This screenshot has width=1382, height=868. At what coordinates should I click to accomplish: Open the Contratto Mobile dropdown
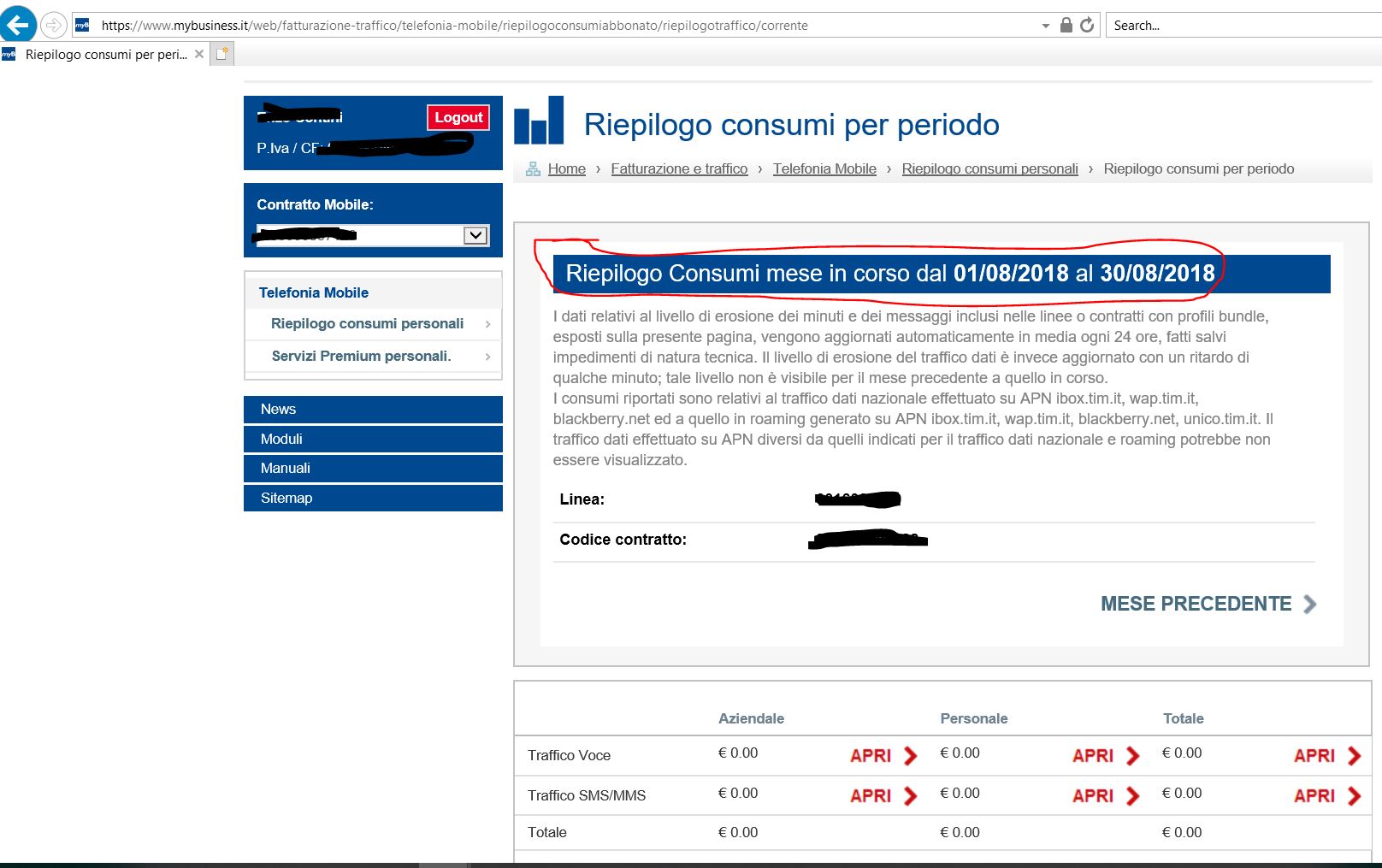coord(475,235)
